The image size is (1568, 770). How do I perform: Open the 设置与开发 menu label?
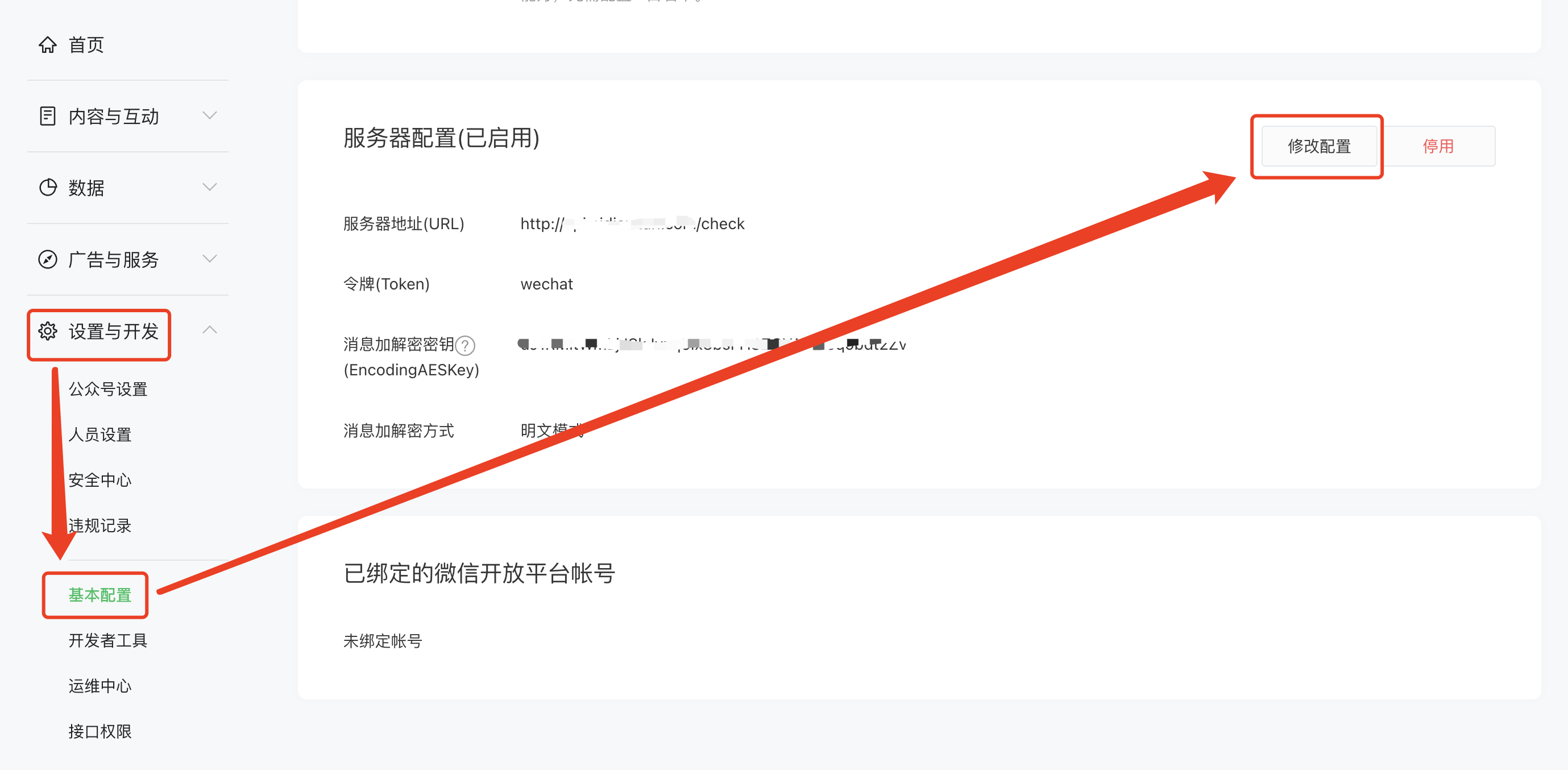click(x=113, y=332)
